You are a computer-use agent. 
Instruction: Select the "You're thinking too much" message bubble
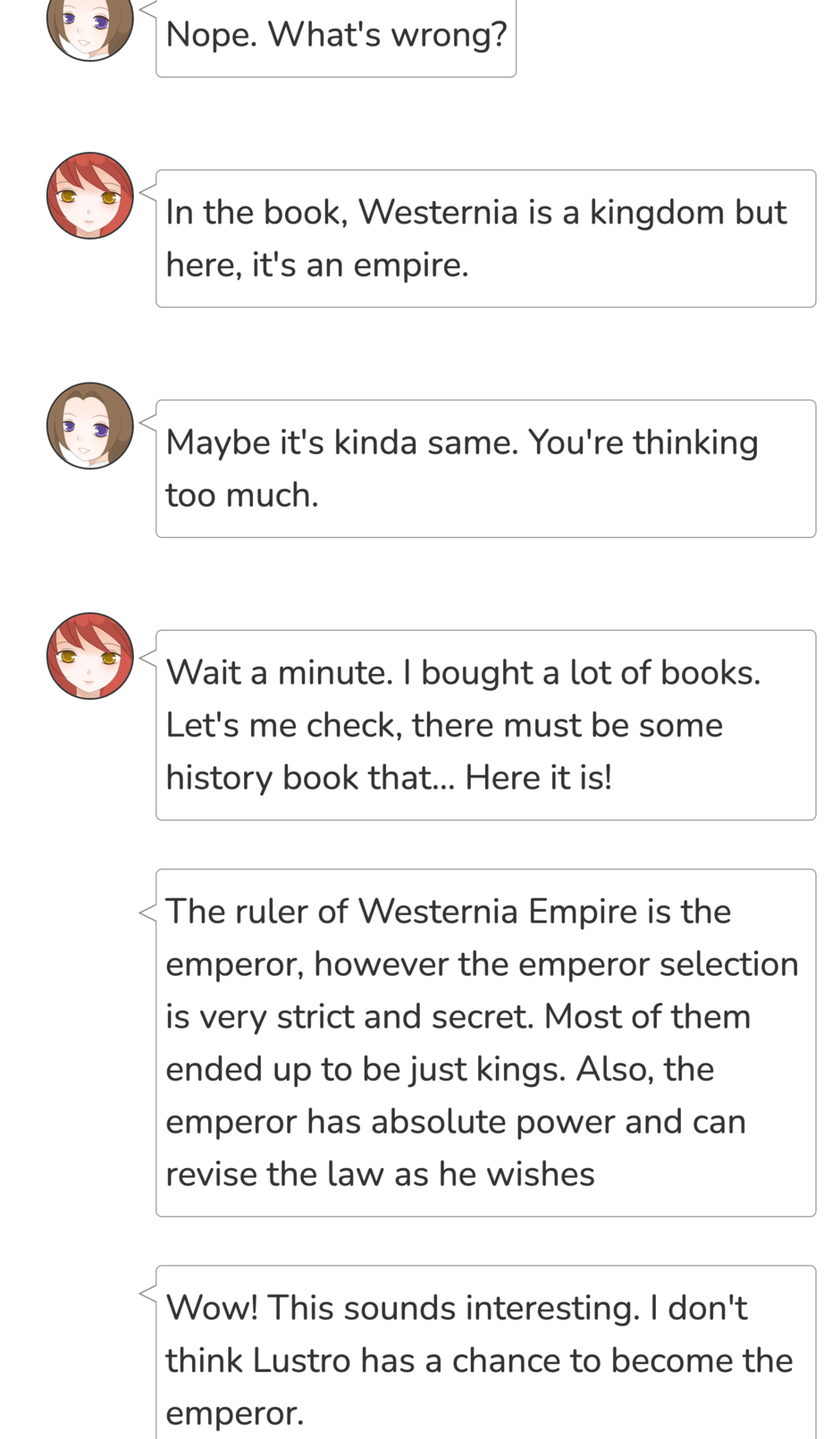point(485,468)
